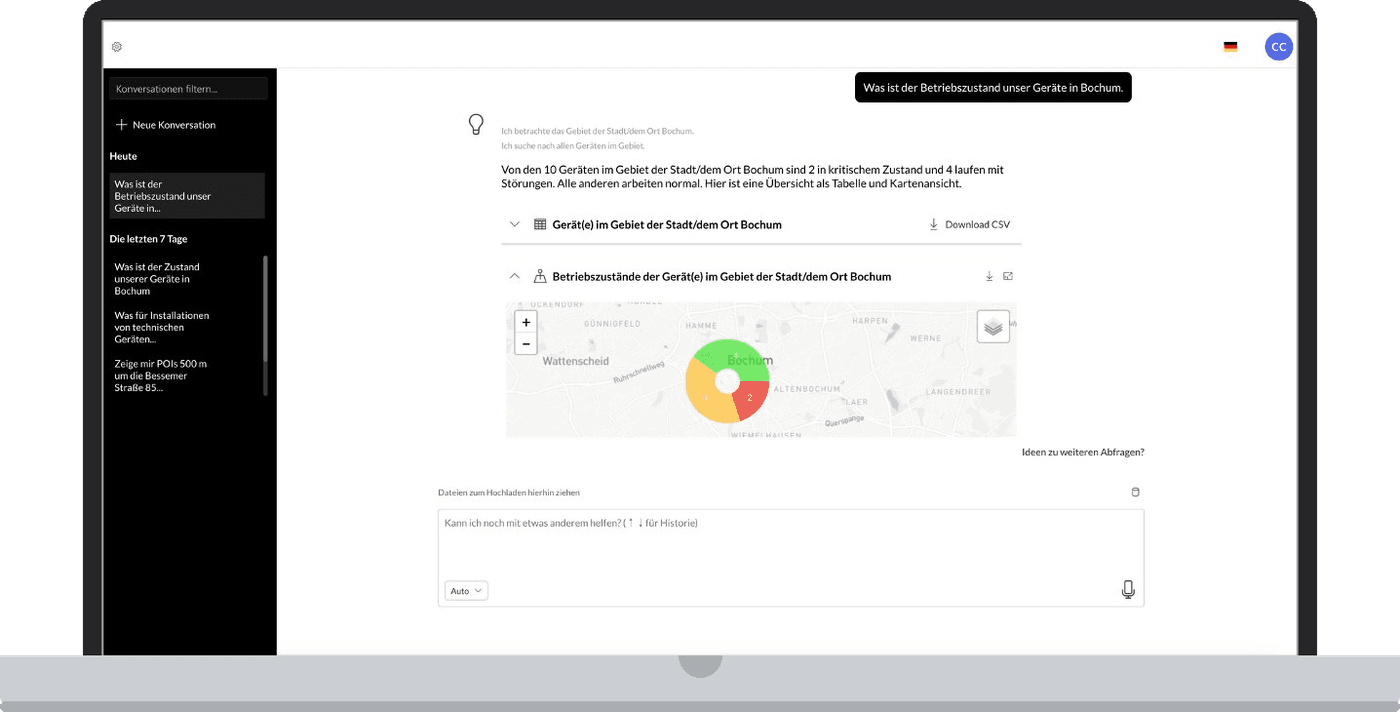Switch language via the German flag
The image size is (1400, 712).
click(1230, 47)
